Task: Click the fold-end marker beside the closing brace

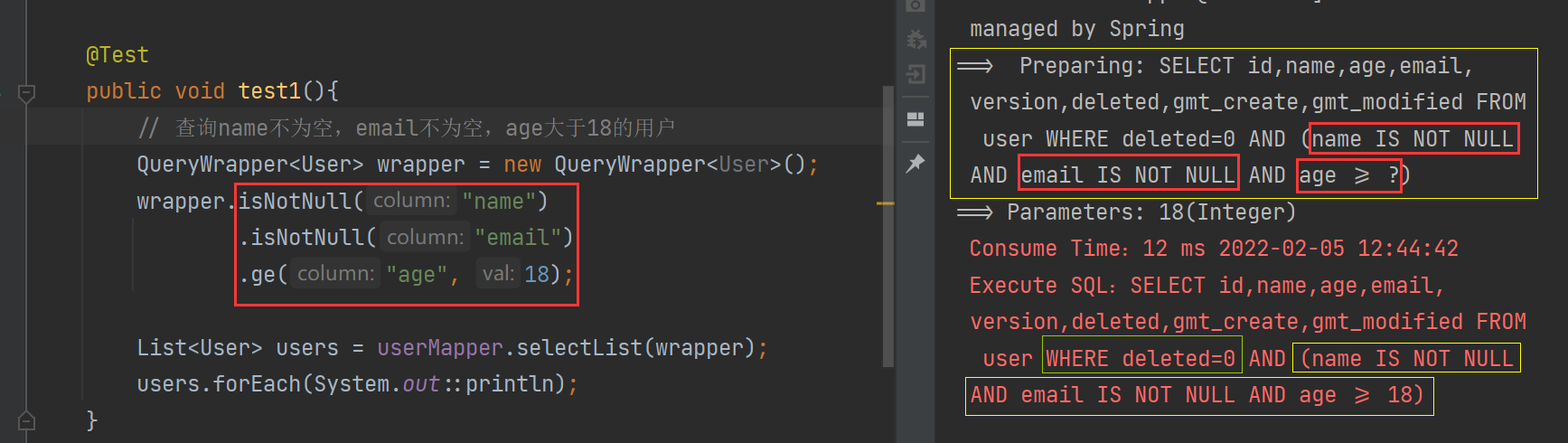Action: tap(26, 420)
